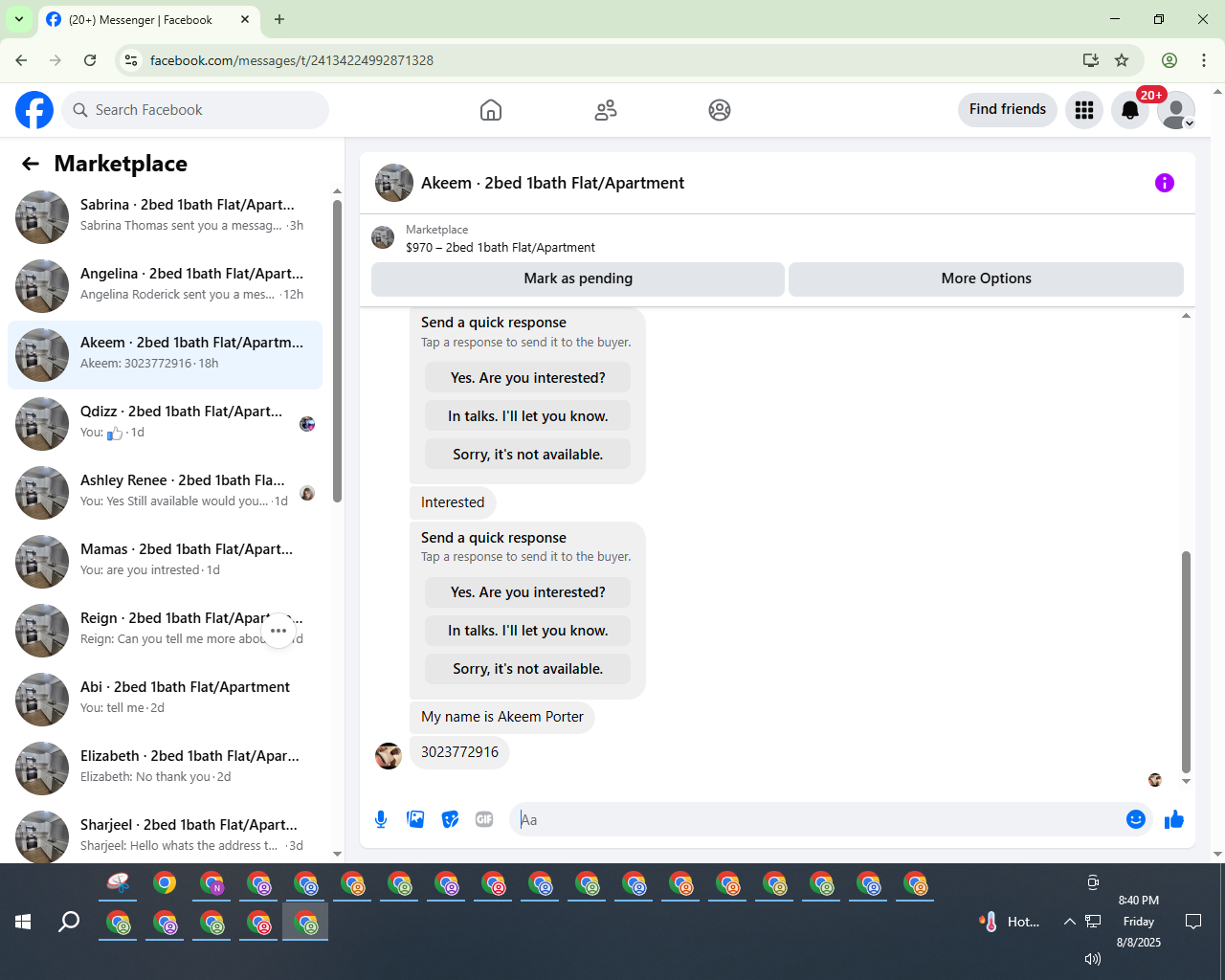
Task: Choose a sticker icon
Action: [450, 819]
